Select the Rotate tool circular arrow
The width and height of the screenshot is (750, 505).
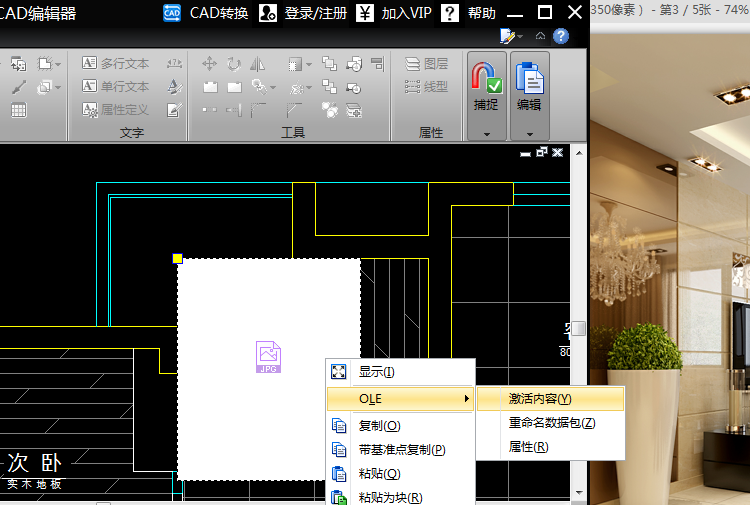pyautogui.click(x=234, y=64)
